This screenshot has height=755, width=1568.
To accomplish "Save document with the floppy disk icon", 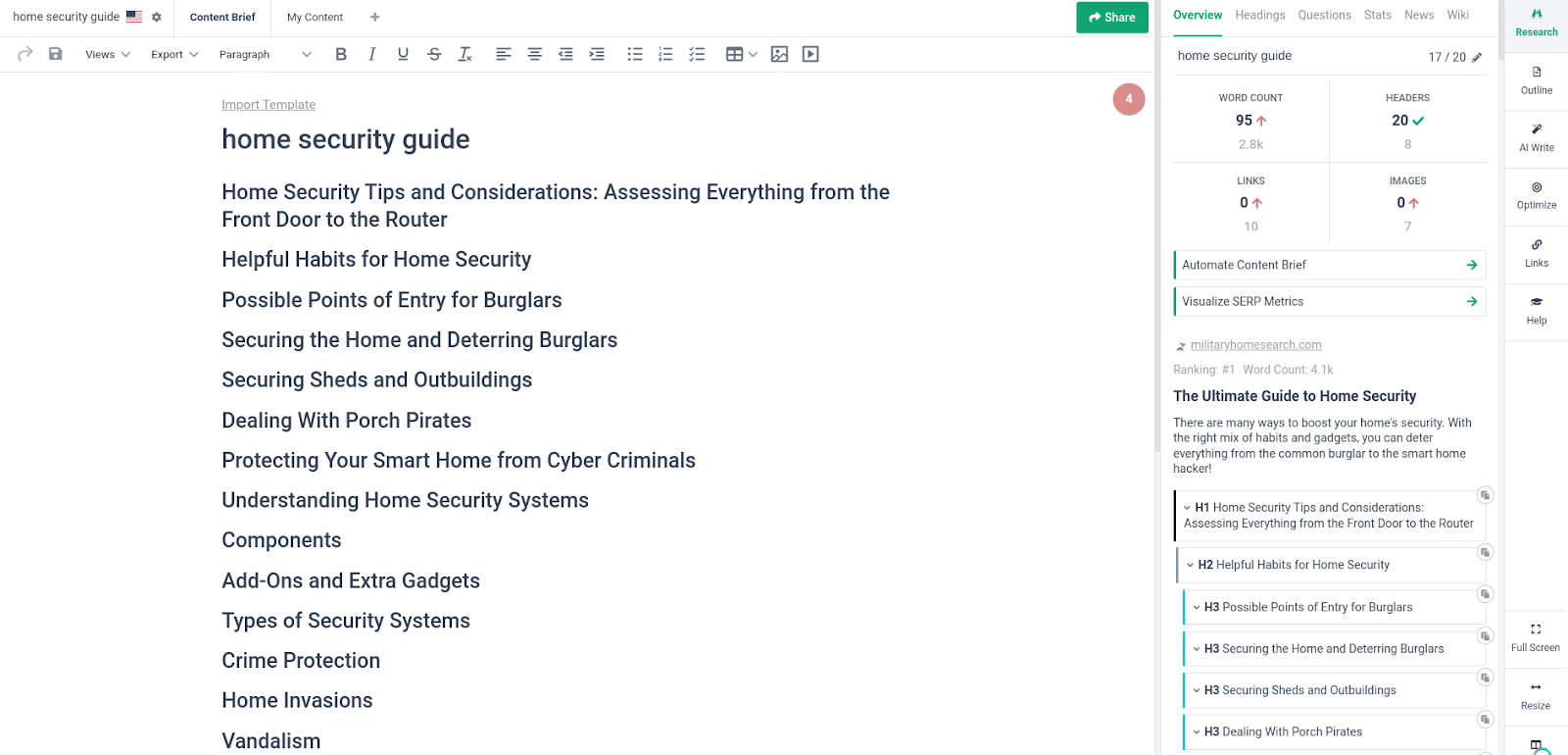I will tap(56, 54).
